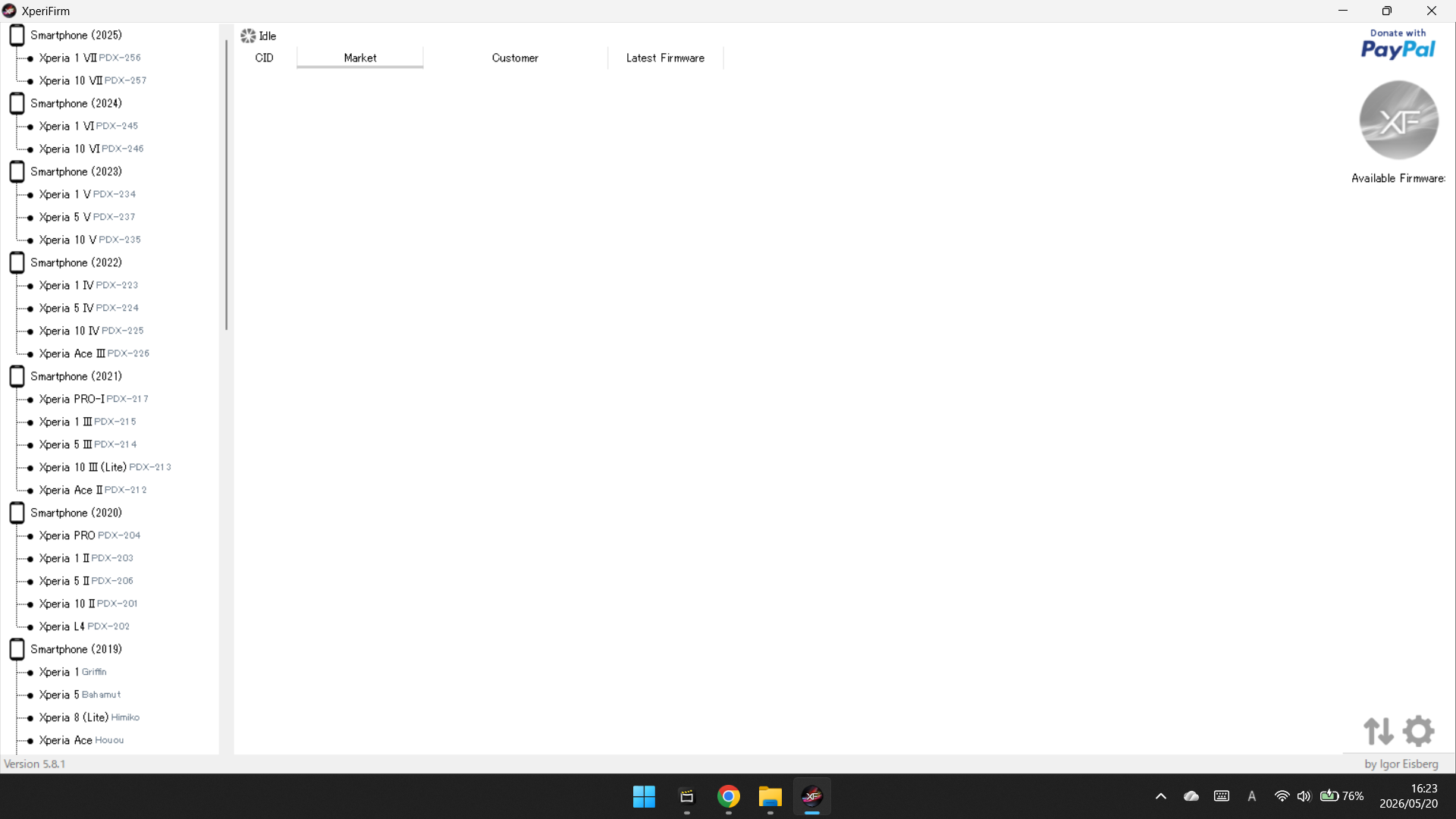1456x819 pixels.
Task: Sort by the Latest Firmware column header
Action: [665, 58]
